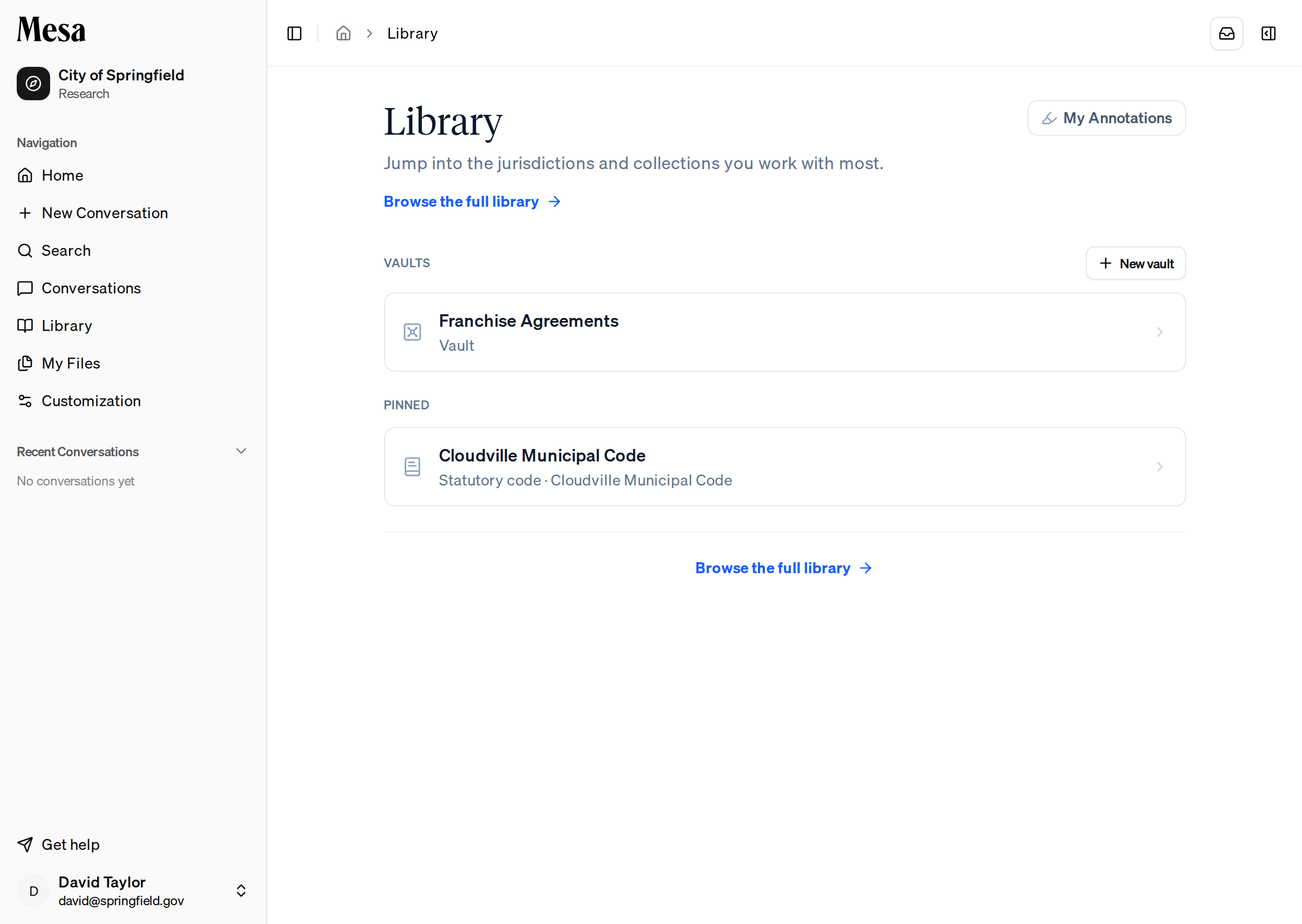This screenshot has height=924, width=1302.
Task: Click the arrow beside top Browse link
Action: coord(554,202)
